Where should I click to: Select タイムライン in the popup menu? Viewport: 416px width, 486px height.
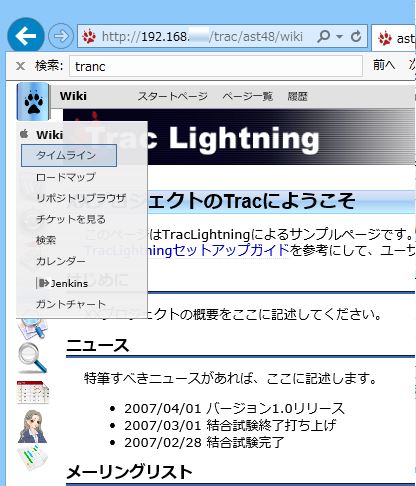[x=69, y=155]
